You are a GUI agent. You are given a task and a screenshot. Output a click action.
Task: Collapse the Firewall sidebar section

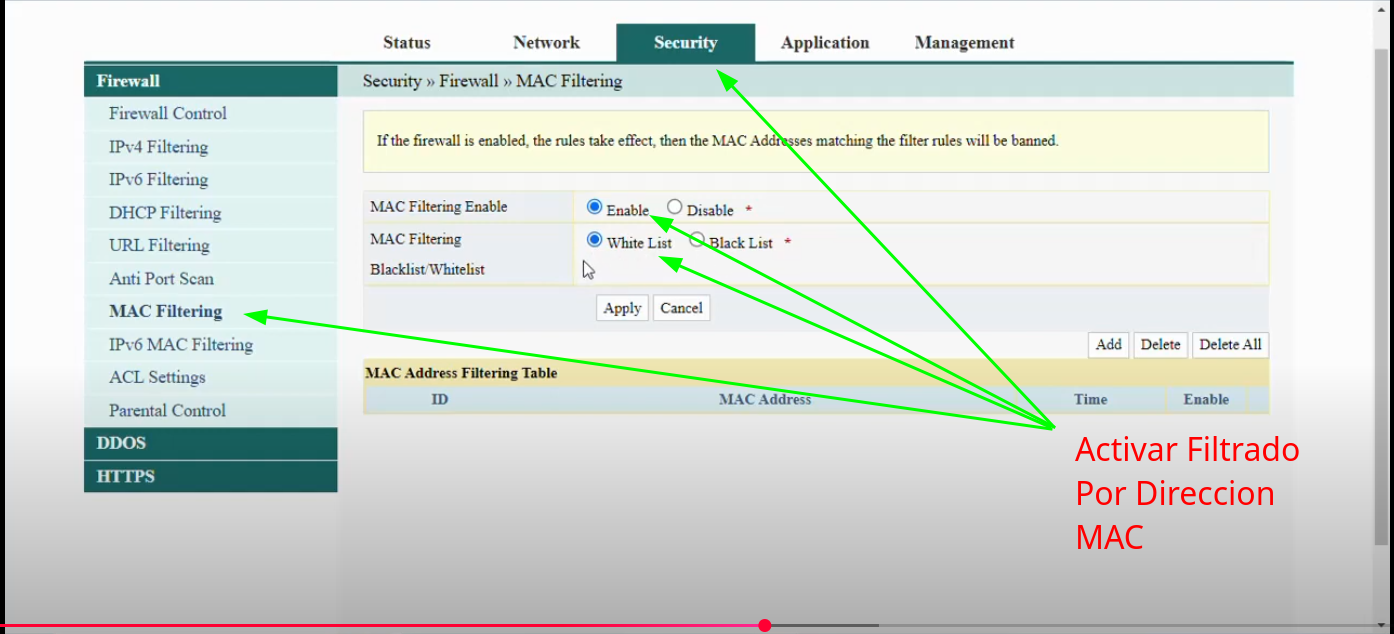pyautogui.click(x=128, y=81)
